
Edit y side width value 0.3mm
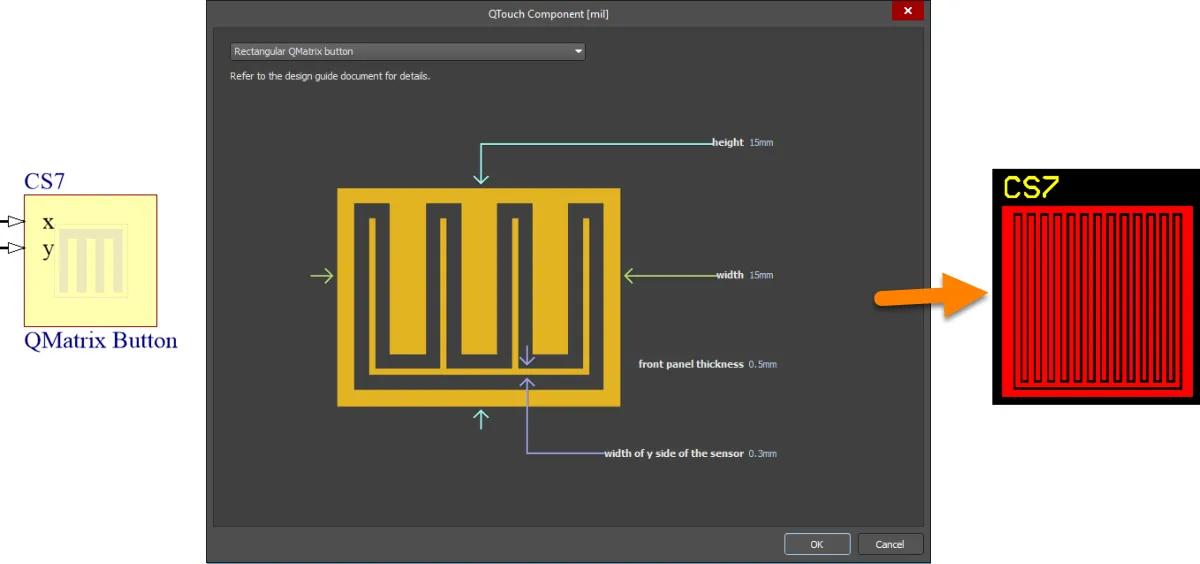click(763, 454)
